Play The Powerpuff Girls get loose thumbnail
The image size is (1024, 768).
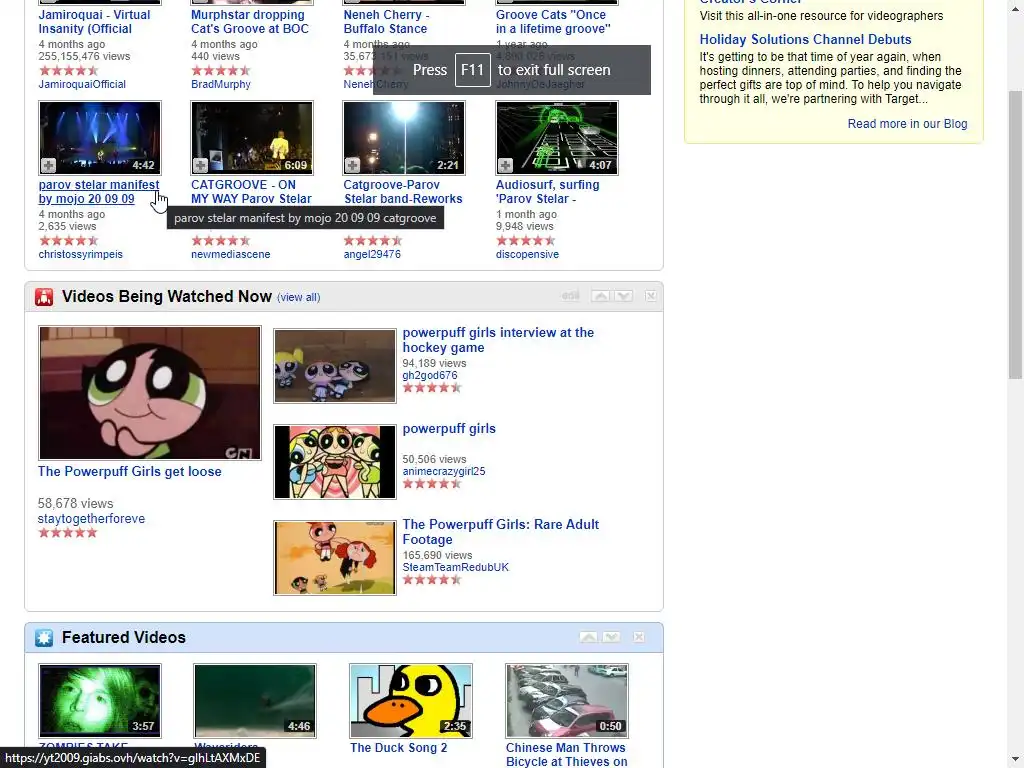(150, 393)
